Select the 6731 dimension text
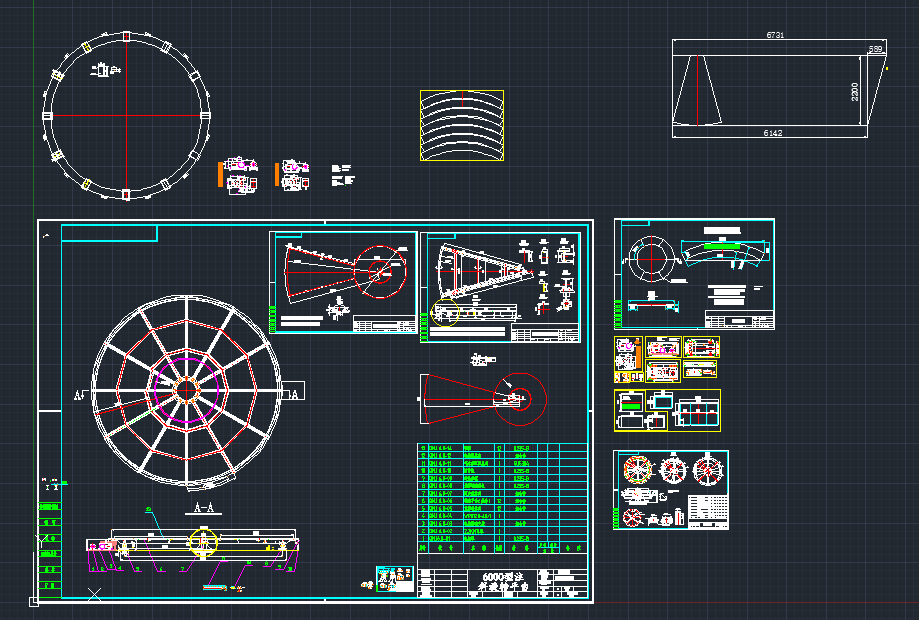The height and width of the screenshot is (620, 919). click(775, 35)
